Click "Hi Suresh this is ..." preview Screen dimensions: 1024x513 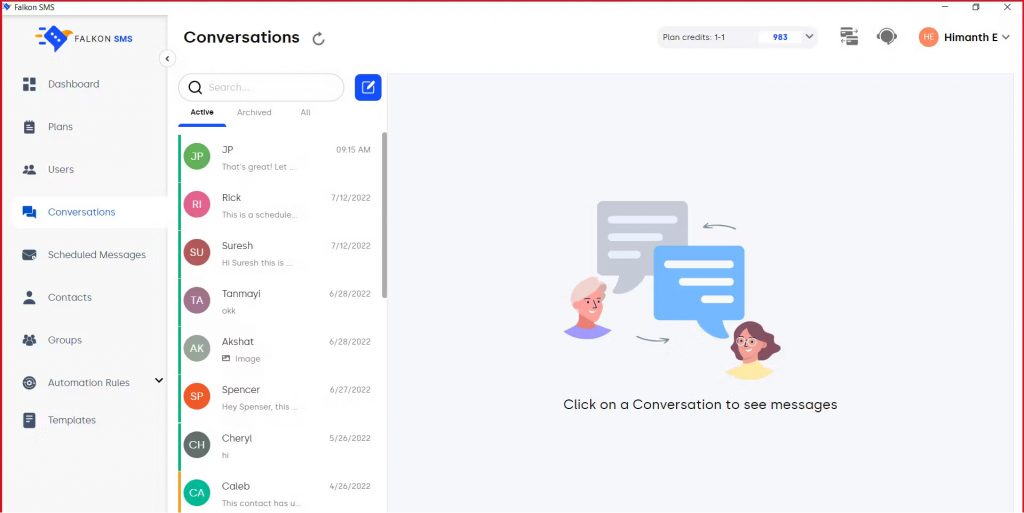pyautogui.click(x=257, y=263)
